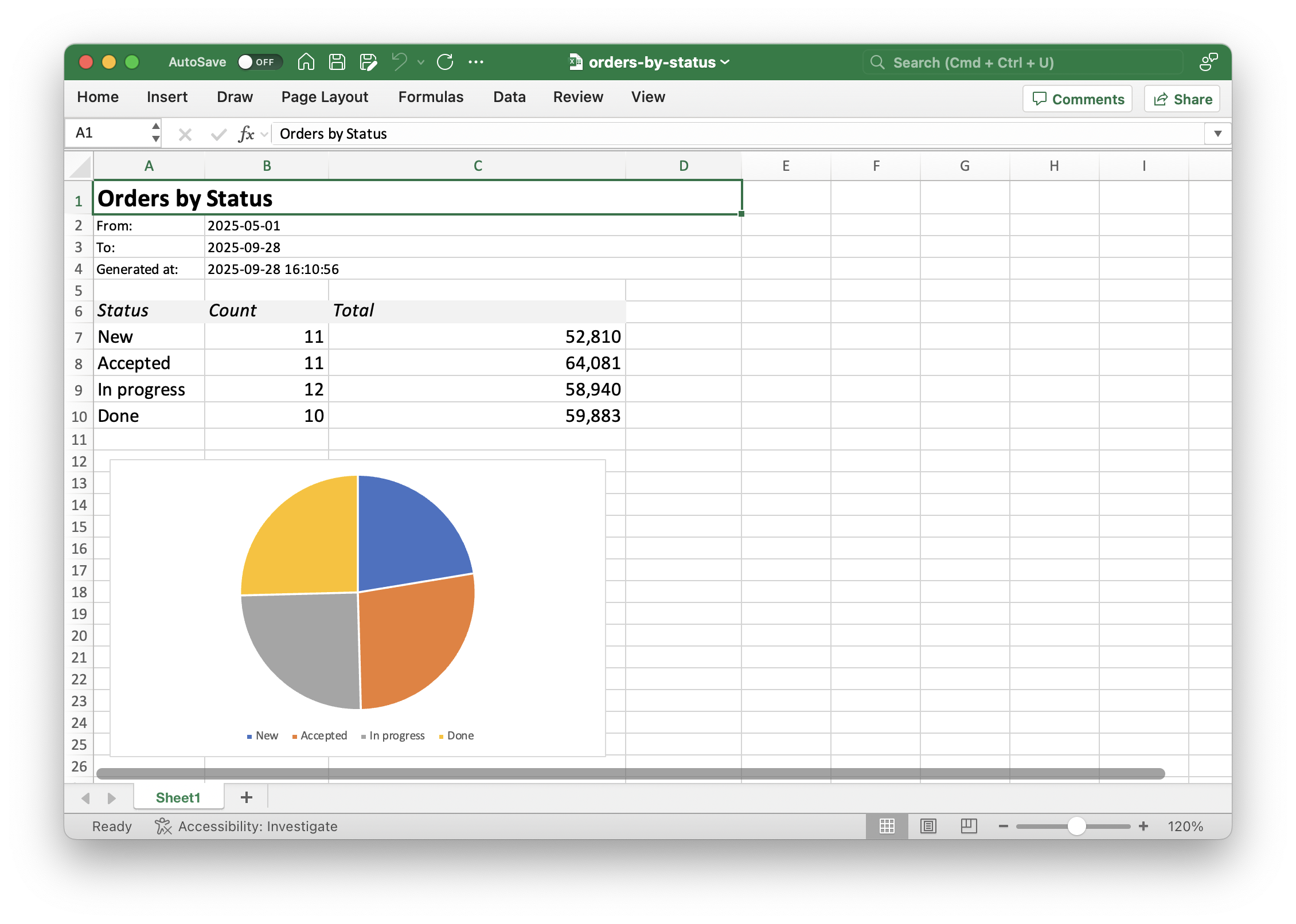Click the Redo icon

(446, 62)
